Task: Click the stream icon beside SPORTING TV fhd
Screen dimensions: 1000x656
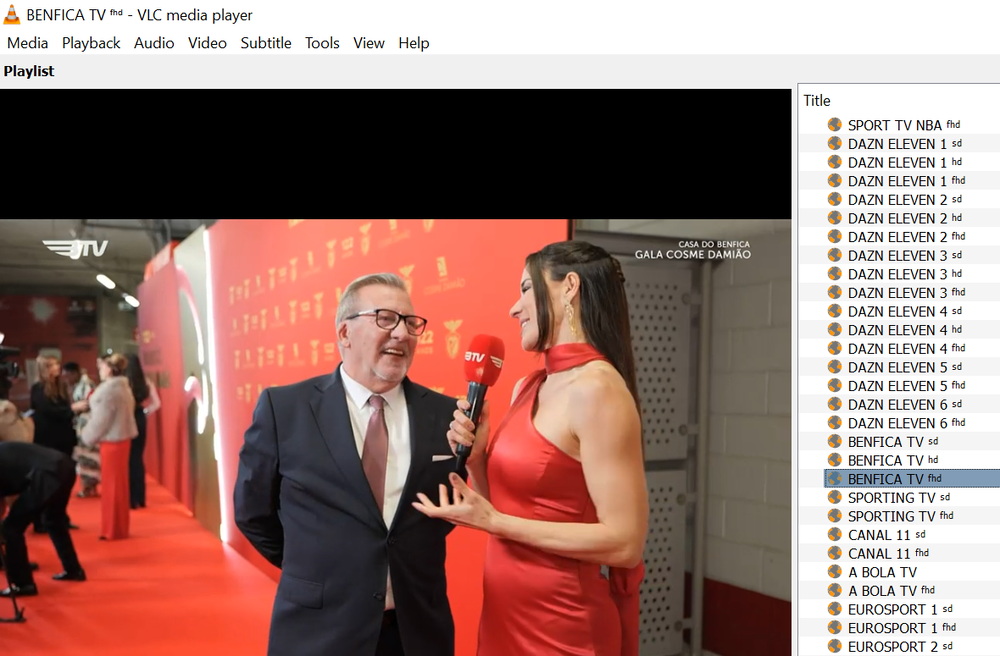Action: point(834,515)
